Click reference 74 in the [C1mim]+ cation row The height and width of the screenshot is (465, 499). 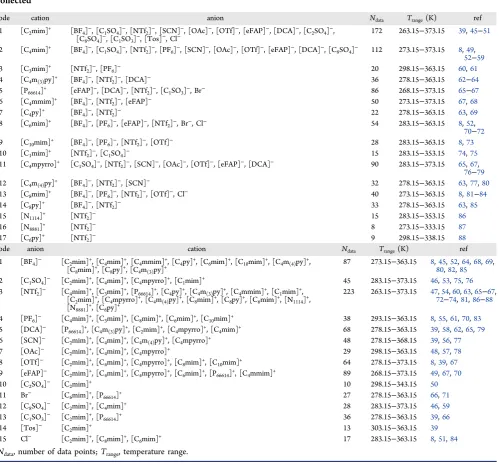(x=462, y=154)
